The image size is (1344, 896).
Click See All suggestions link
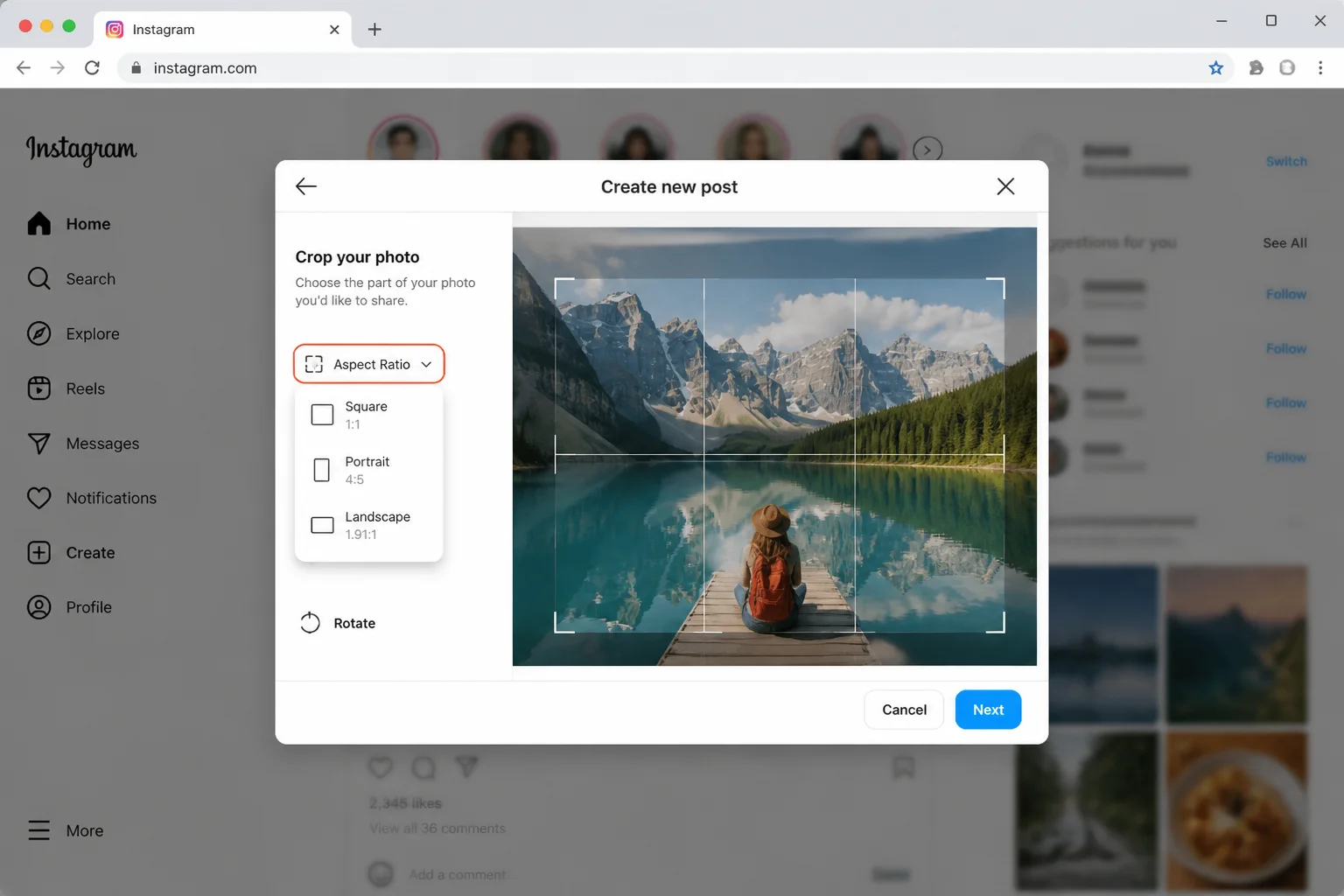(x=1284, y=243)
